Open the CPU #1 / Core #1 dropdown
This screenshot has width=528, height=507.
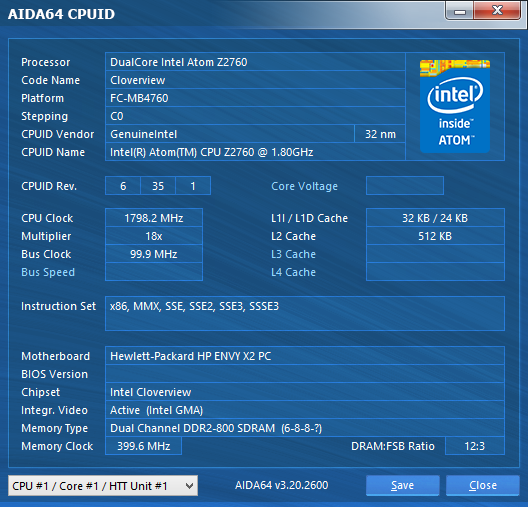coord(103,485)
